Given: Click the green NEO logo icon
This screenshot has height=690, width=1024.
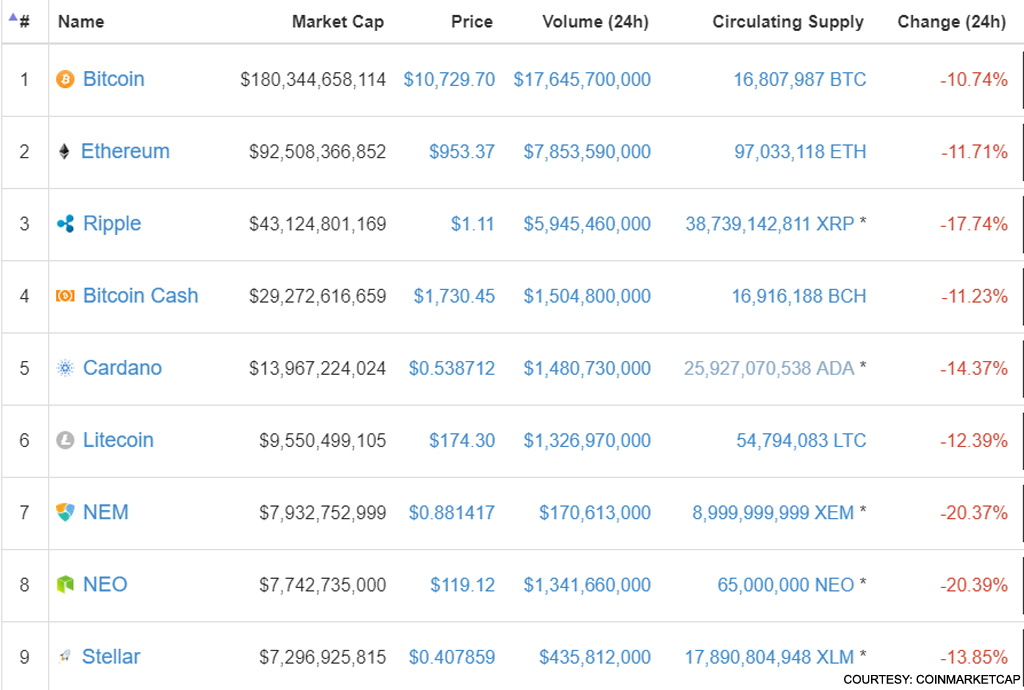Looking at the screenshot, I should click(x=65, y=584).
